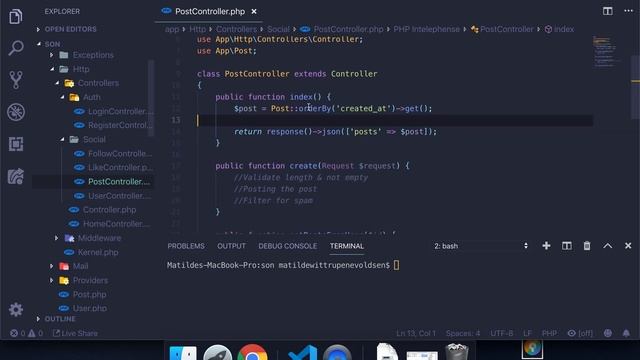Image resolution: width=640 pixels, height=360 pixels.
Task: Open FollowController file in tree
Action: [x=120, y=153]
